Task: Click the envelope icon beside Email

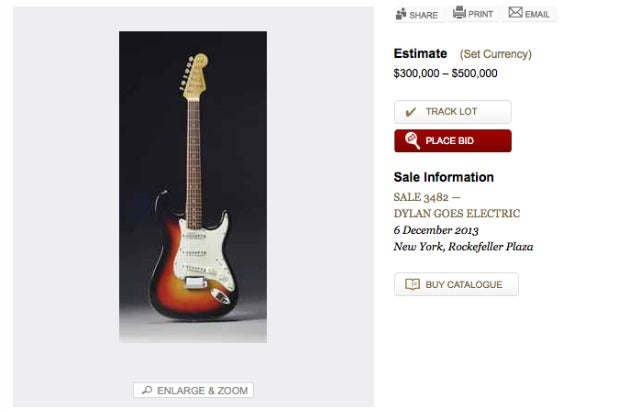Action: tap(515, 13)
